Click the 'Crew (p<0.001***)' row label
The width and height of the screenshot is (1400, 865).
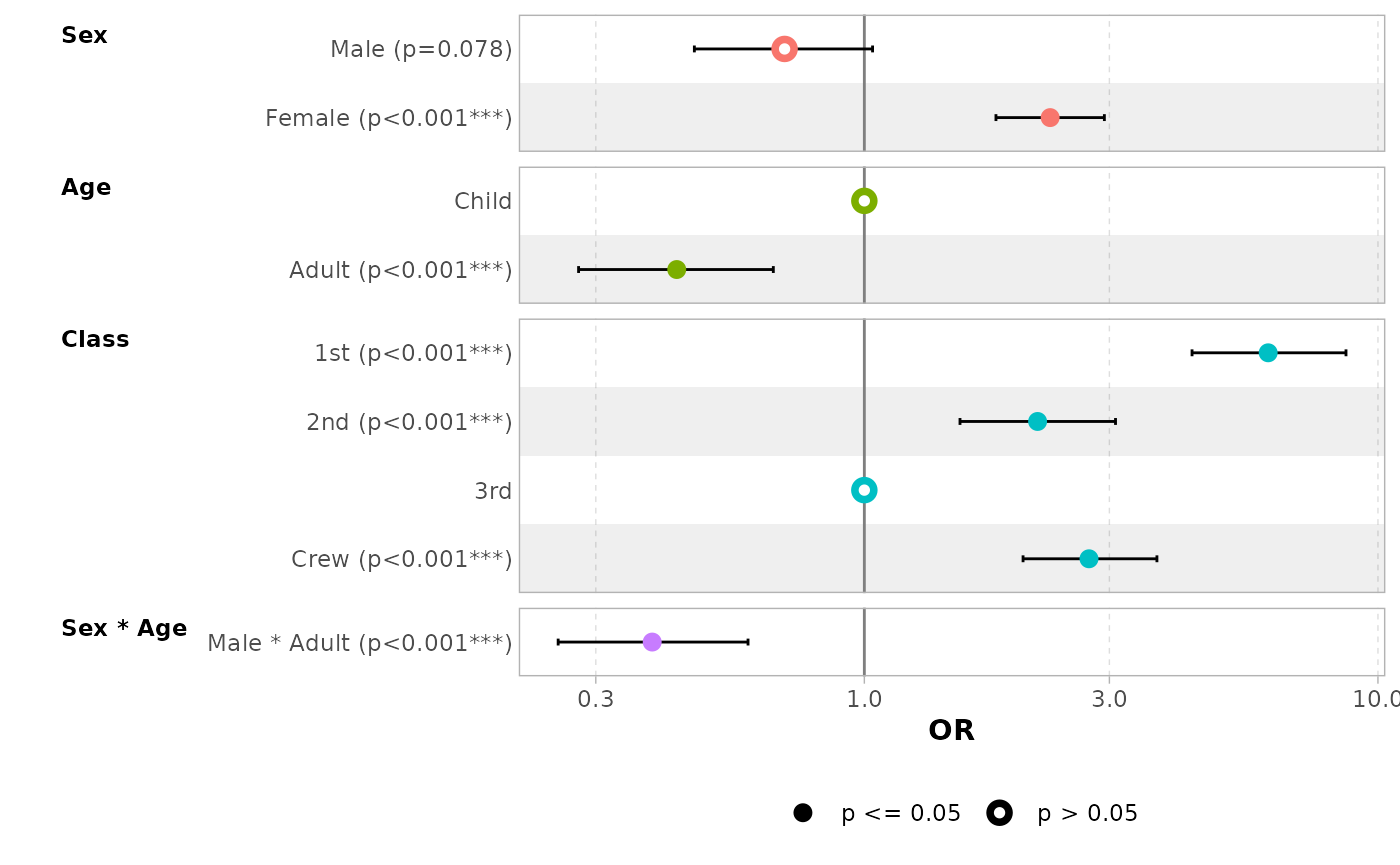pyautogui.click(x=401, y=559)
